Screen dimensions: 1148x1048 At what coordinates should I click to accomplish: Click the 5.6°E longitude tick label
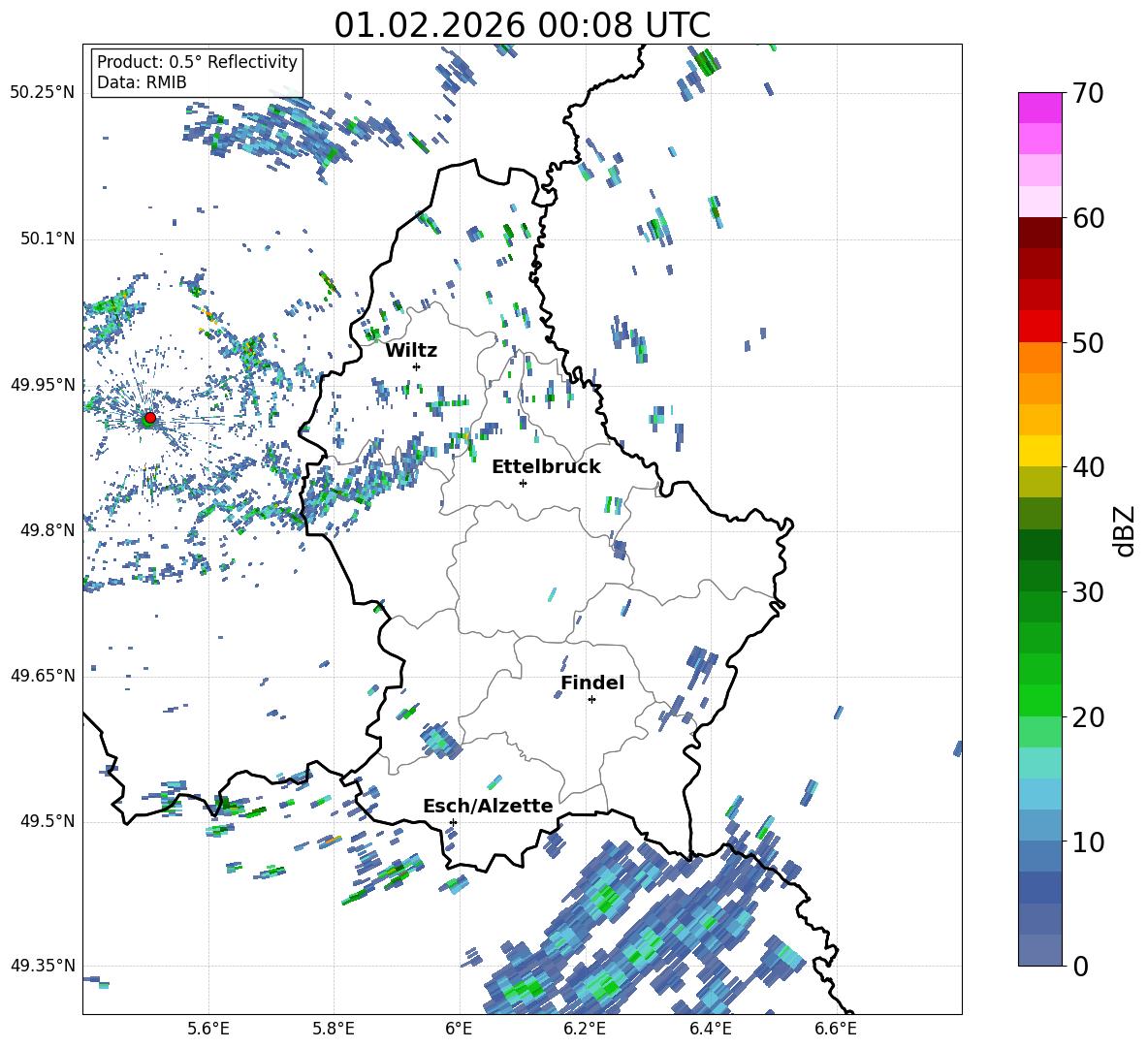tap(208, 1028)
